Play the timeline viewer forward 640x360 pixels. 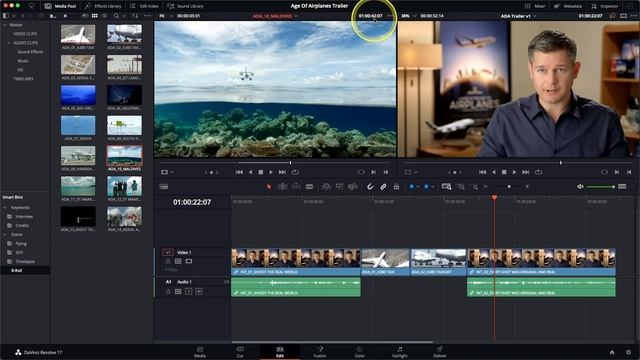click(514, 172)
